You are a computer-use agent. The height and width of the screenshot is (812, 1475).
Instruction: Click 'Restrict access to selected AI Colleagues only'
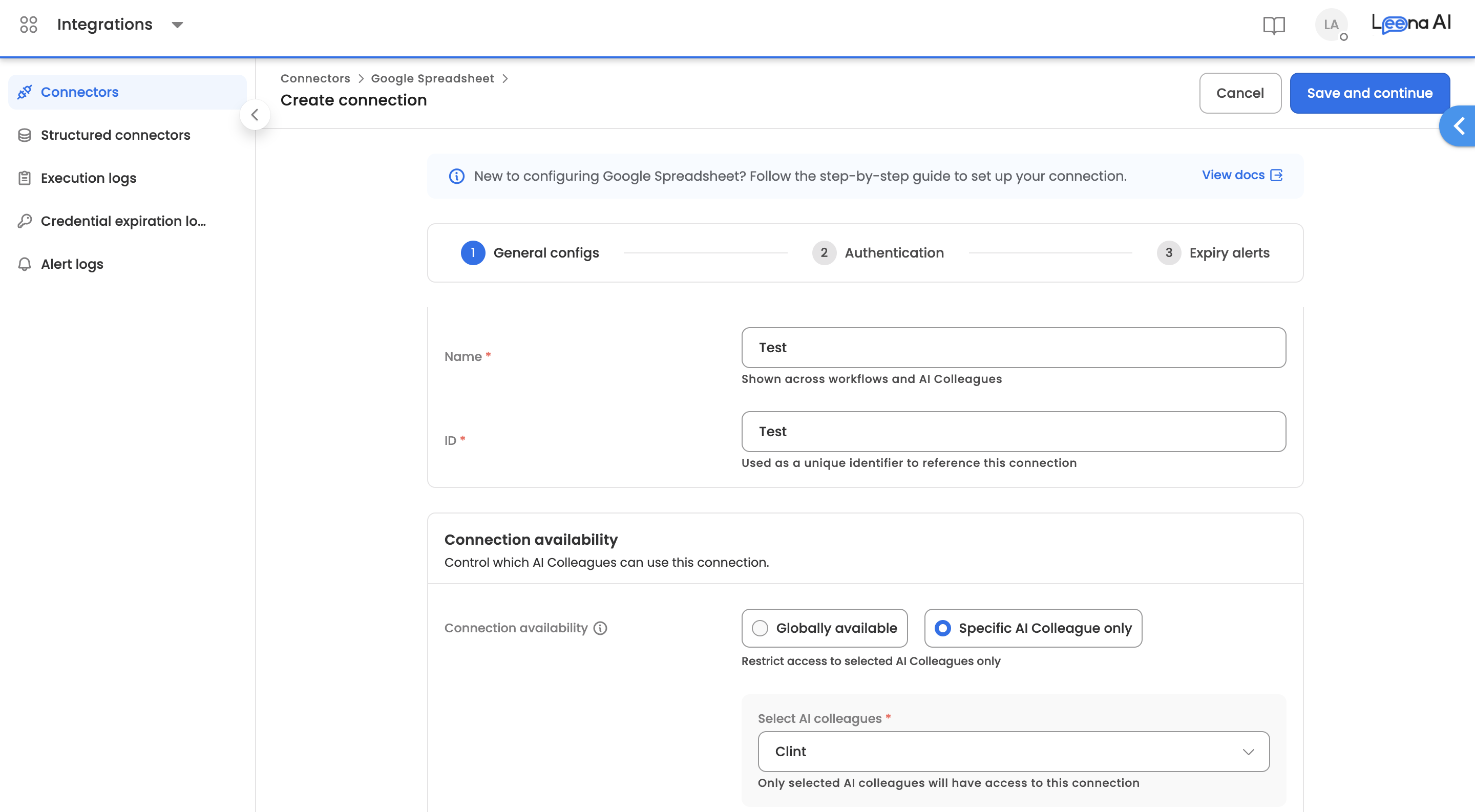(870, 661)
